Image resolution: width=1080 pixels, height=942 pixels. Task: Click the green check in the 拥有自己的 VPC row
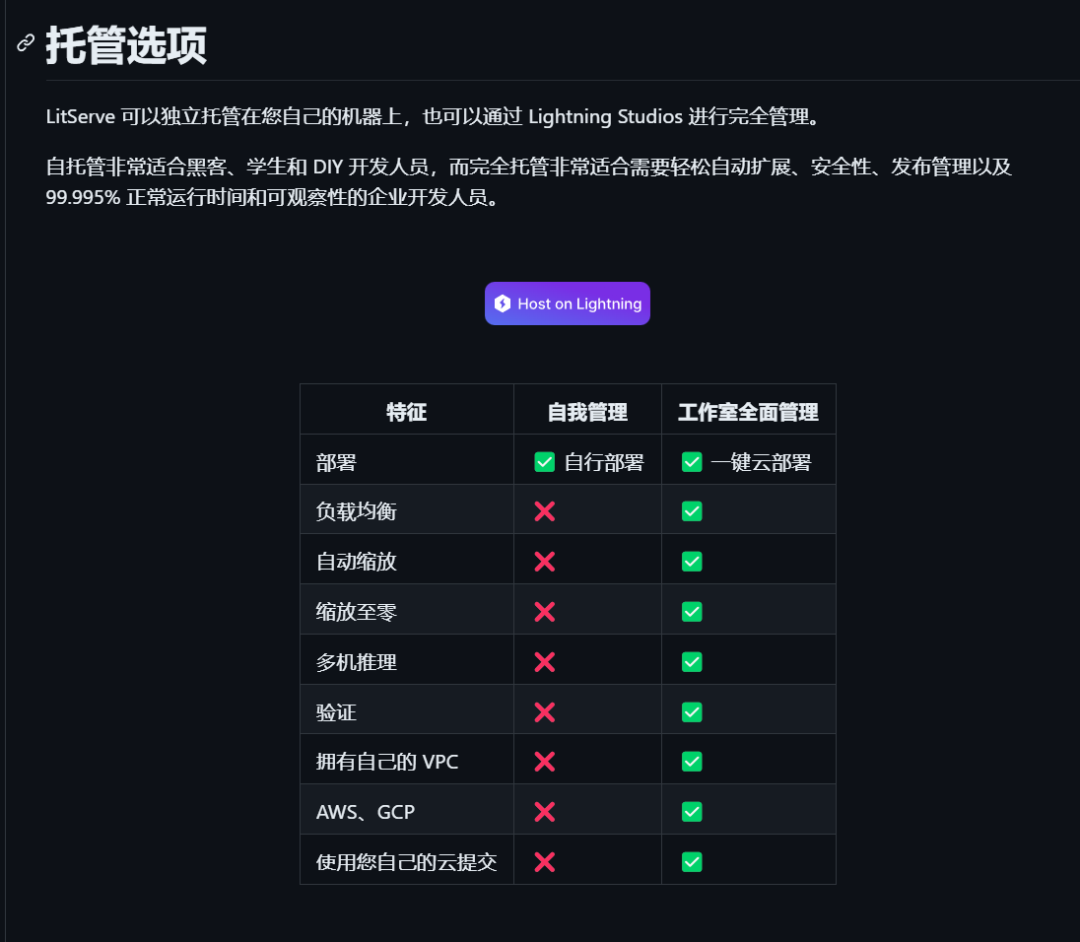(692, 762)
